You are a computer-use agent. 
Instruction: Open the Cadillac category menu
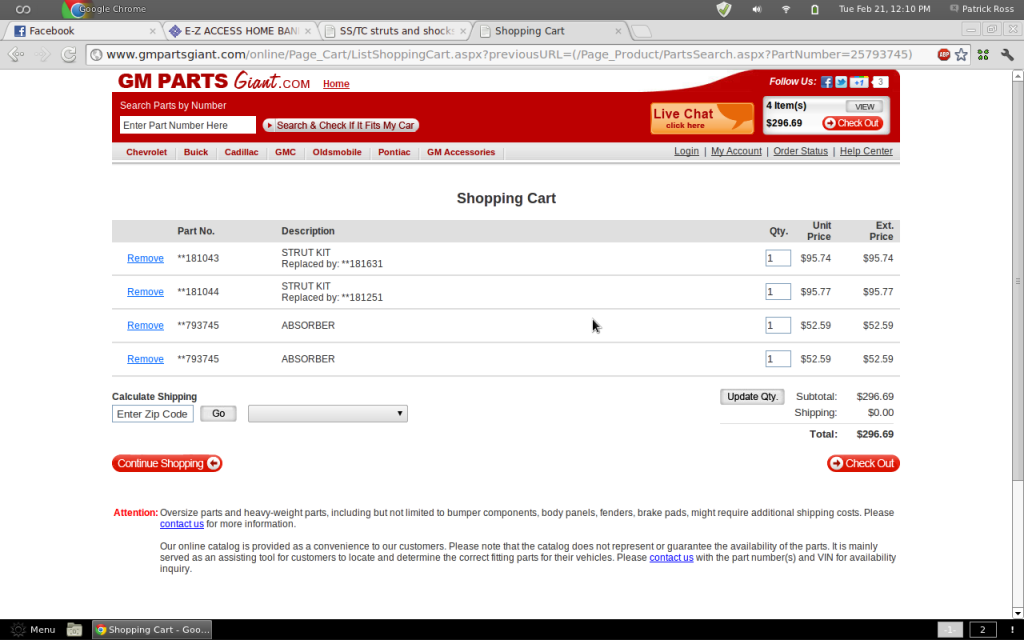point(242,152)
